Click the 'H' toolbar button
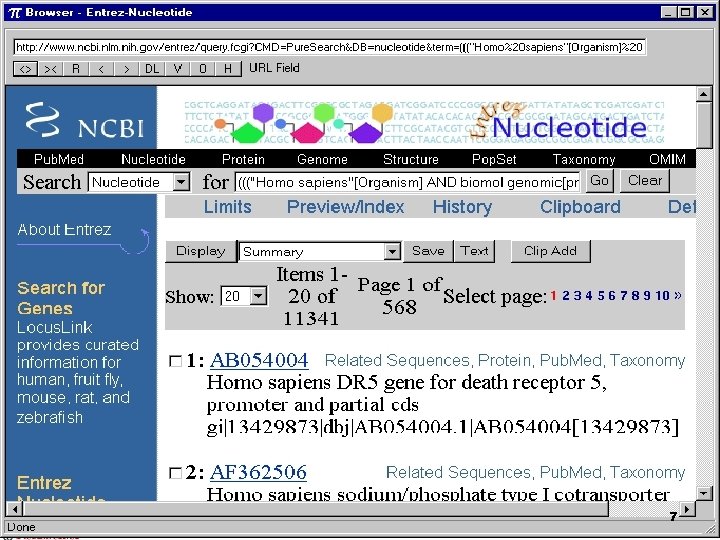The width and height of the screenshot is (720, 540). (228, 69)
